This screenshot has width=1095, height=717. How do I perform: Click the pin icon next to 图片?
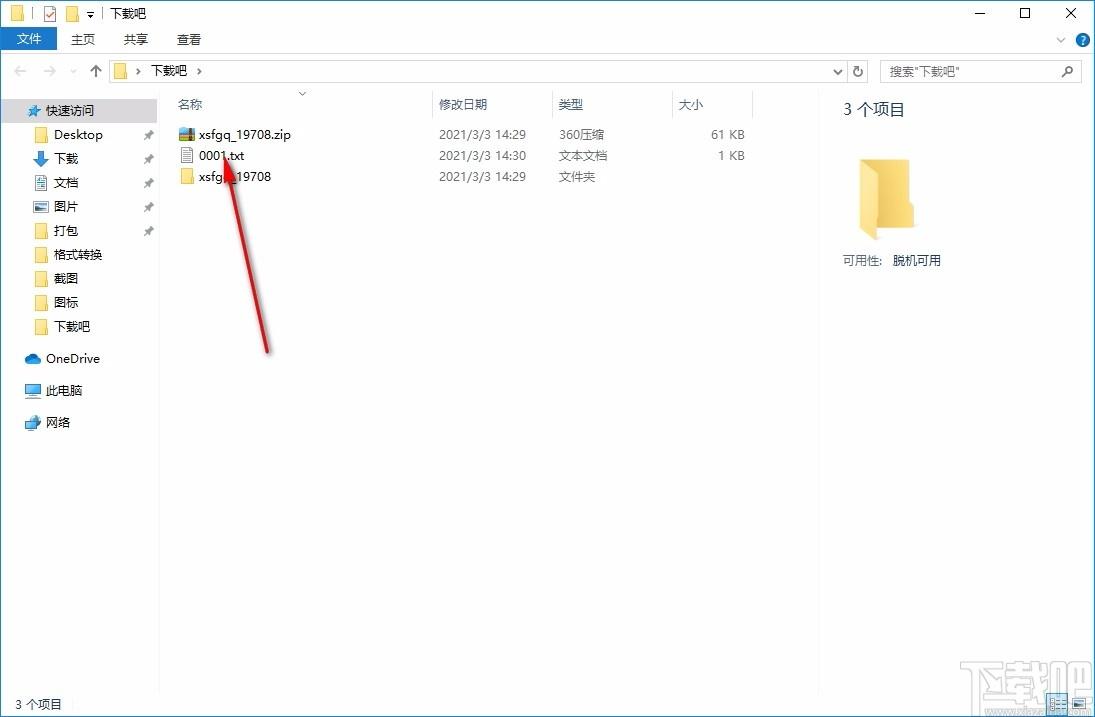(x=148, y=207)
